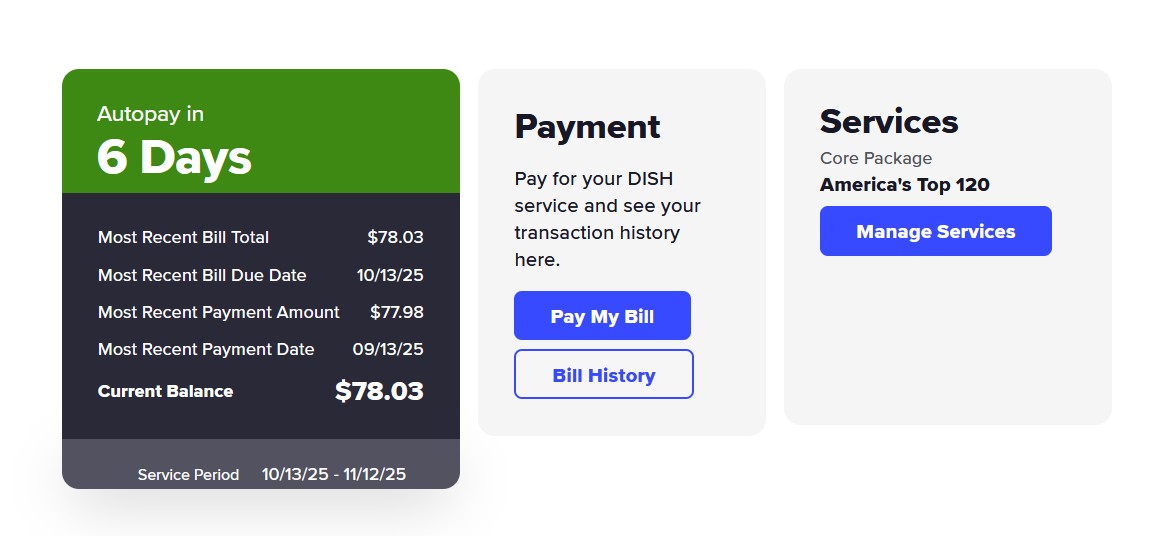Select the Payment heading
Viewport: 1160px width, 536px height.
coord(587,127)
